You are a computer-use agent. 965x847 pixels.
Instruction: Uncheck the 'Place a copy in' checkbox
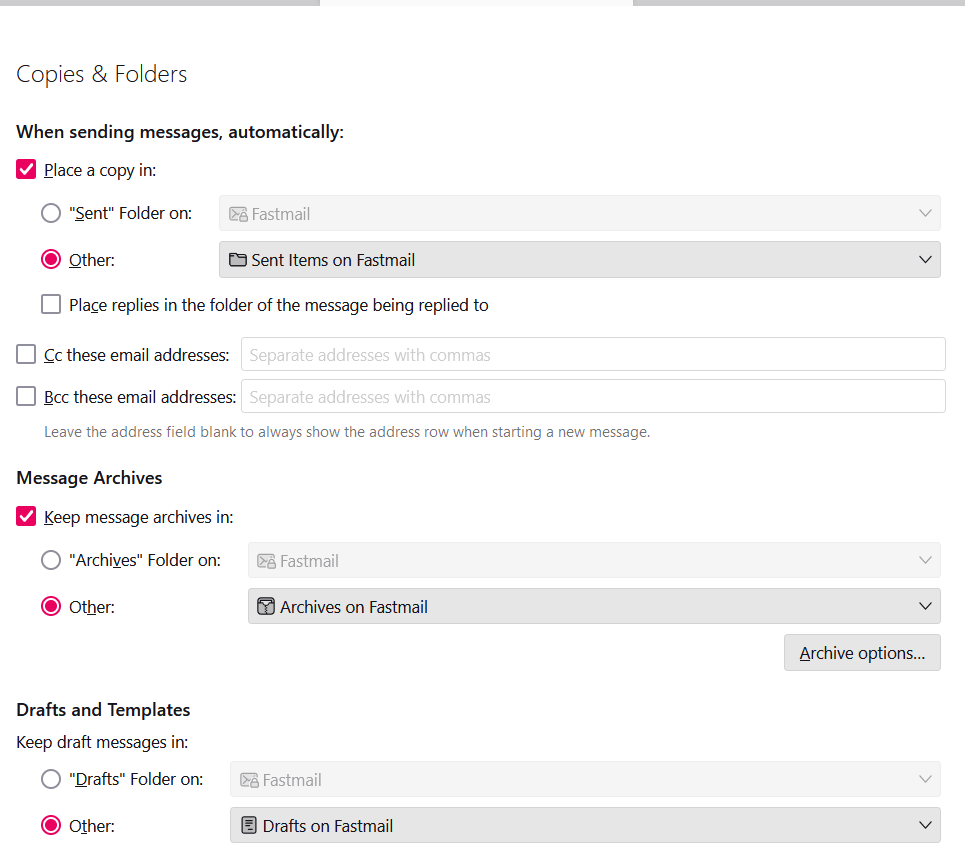coord(27,170)
